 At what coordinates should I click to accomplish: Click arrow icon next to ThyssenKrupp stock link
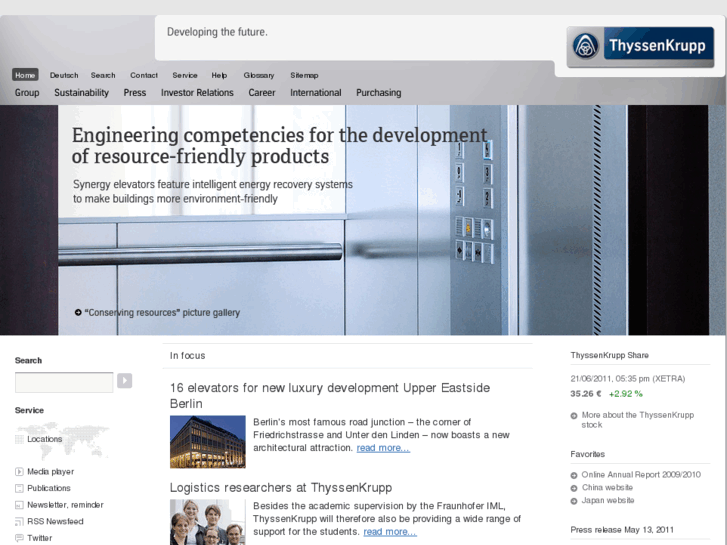pos(574,416)
